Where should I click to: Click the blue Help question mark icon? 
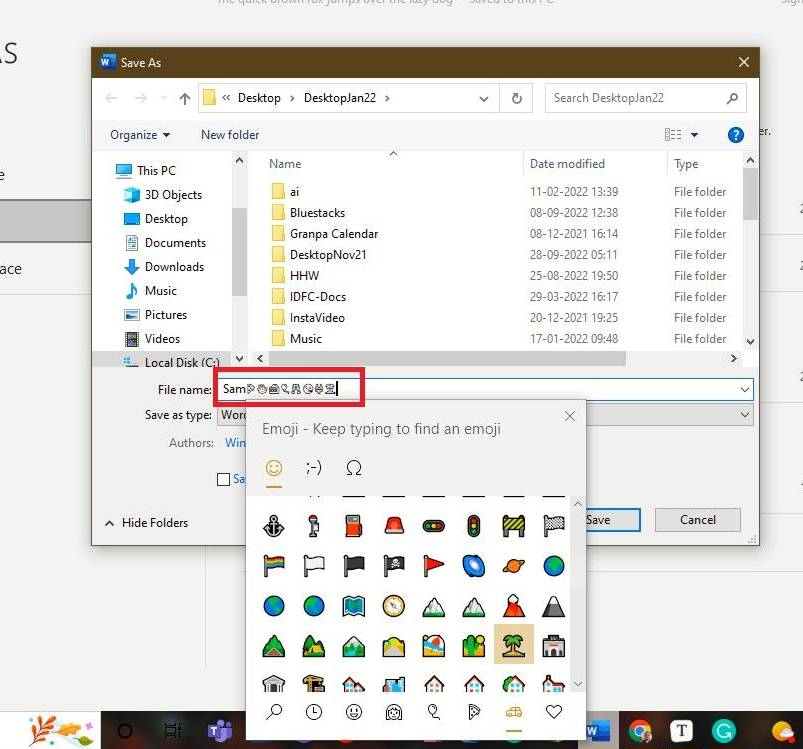pyautogui.click(x=736, y=135)
